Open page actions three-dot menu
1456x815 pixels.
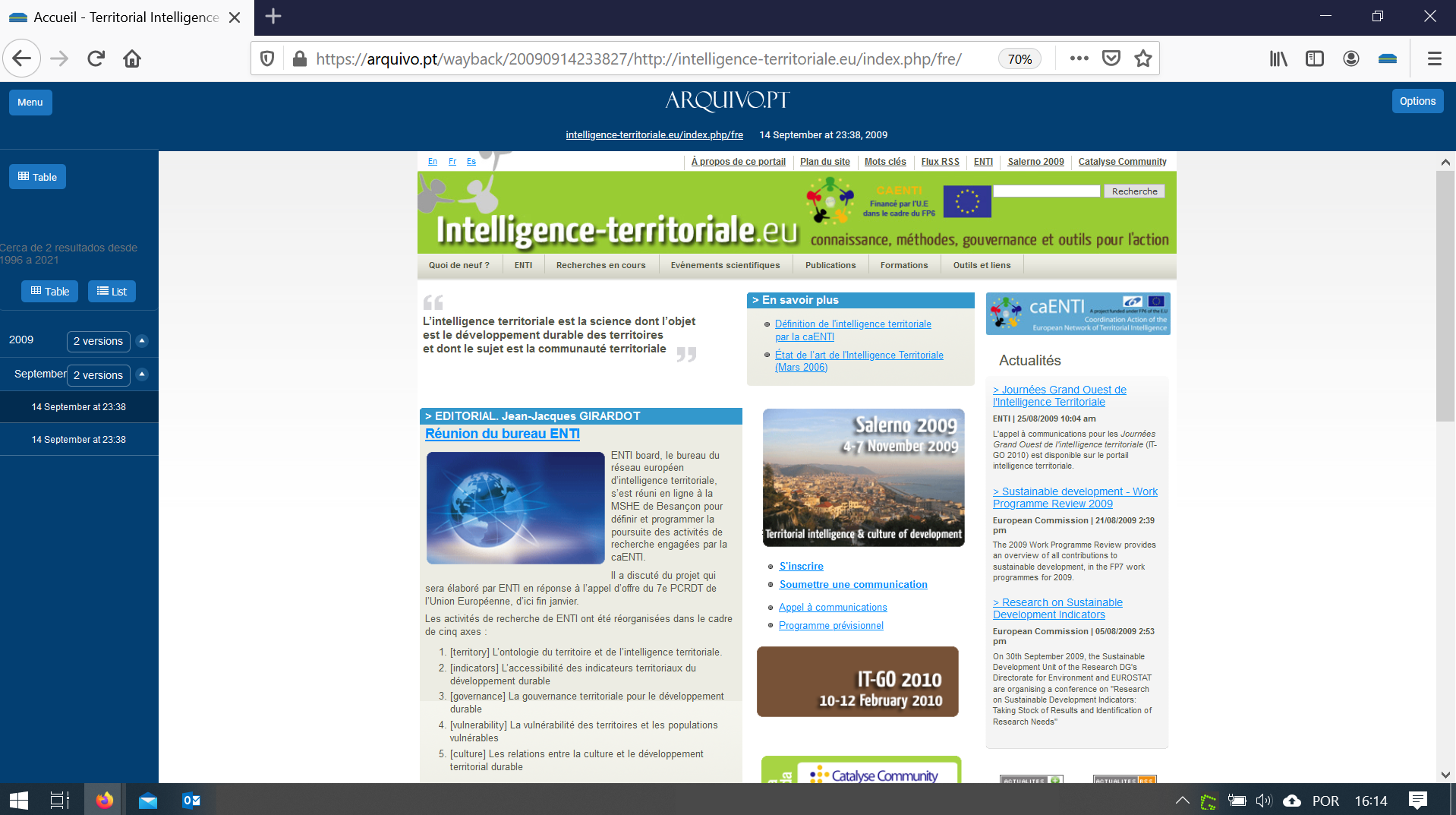[x=1079, y=58]
